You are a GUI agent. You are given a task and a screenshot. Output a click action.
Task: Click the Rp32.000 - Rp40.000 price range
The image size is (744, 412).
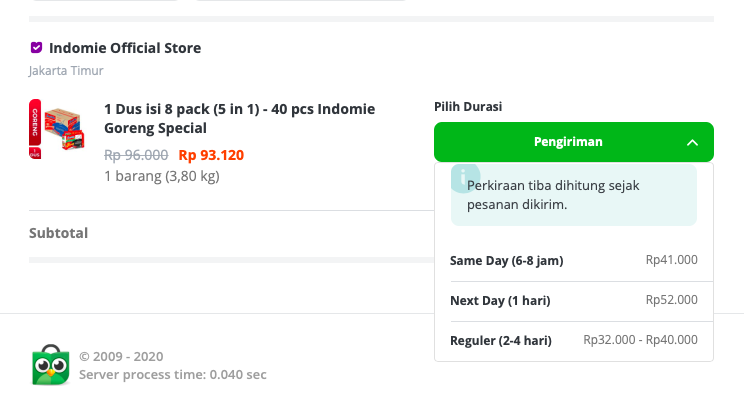point(640,340)
